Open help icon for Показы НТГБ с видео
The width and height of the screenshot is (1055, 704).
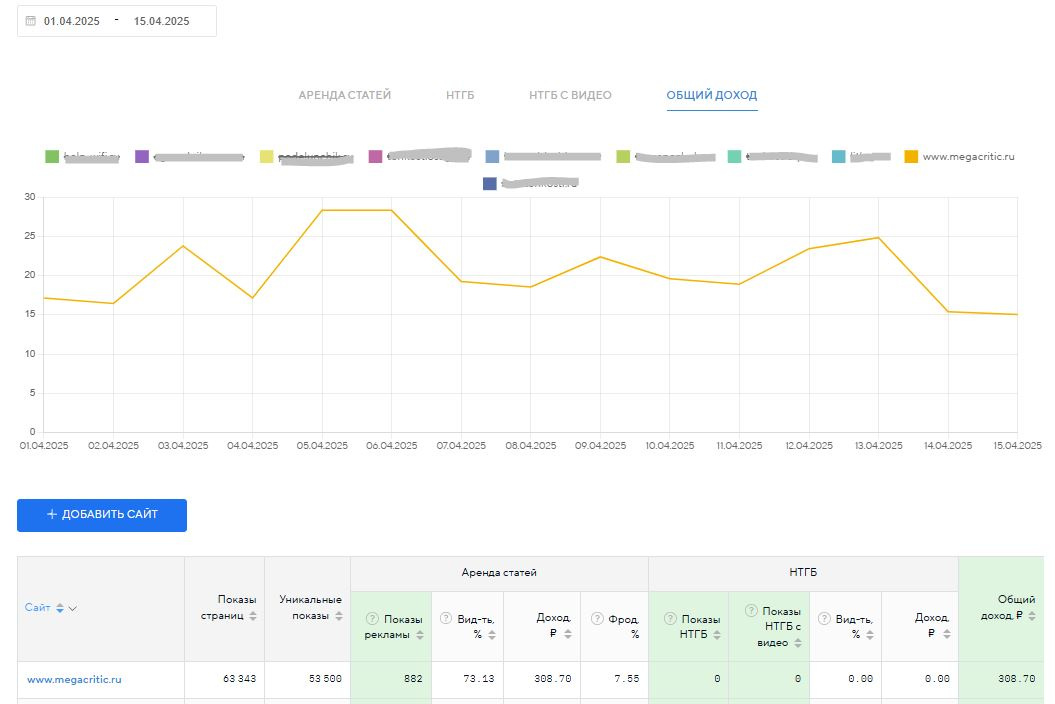[751, 610]
